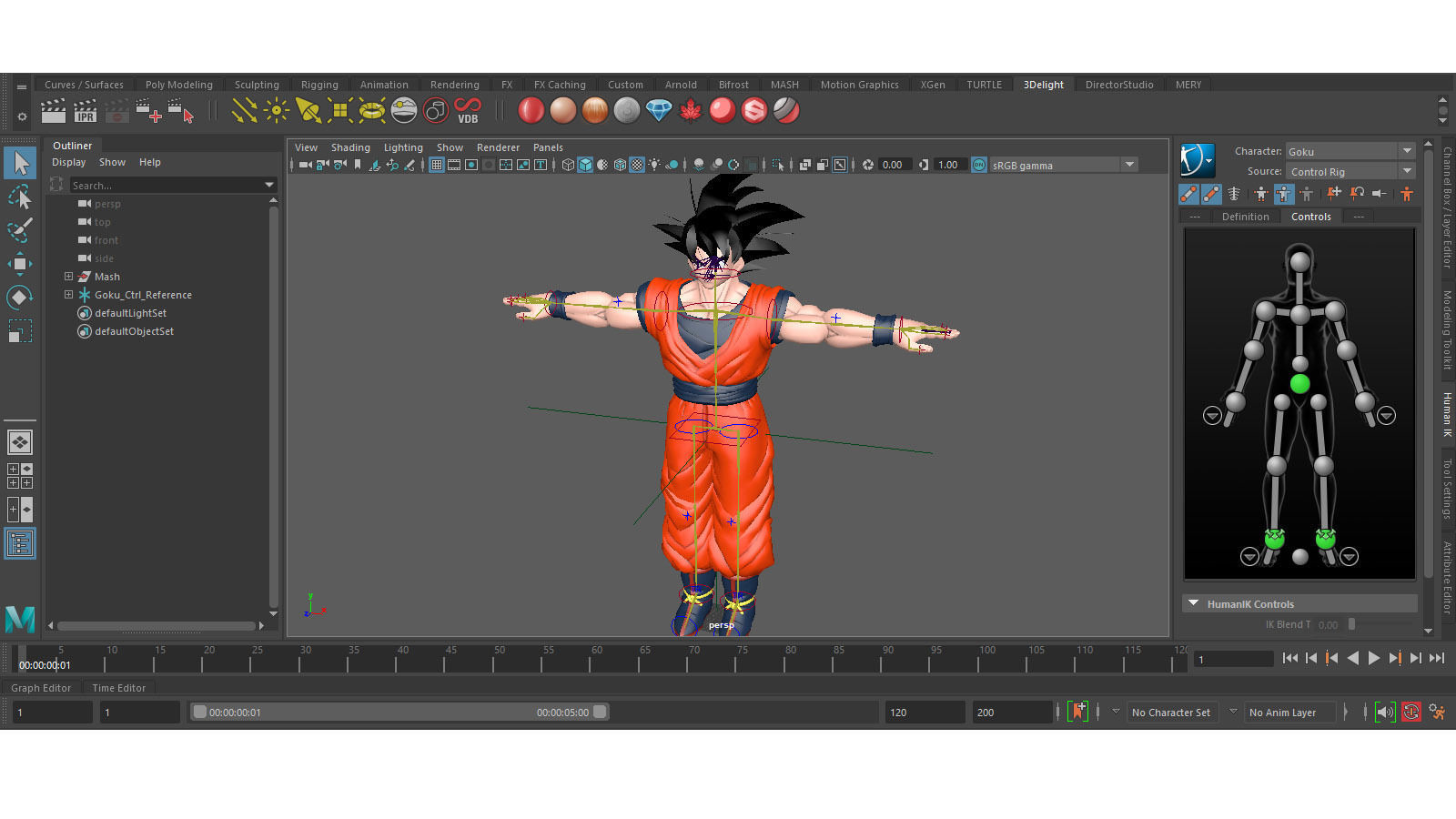The height and width of the screenshot is (819, 1456).
Task: Toggle HumanIK selection keying mode
Action: coord(1307,194)
